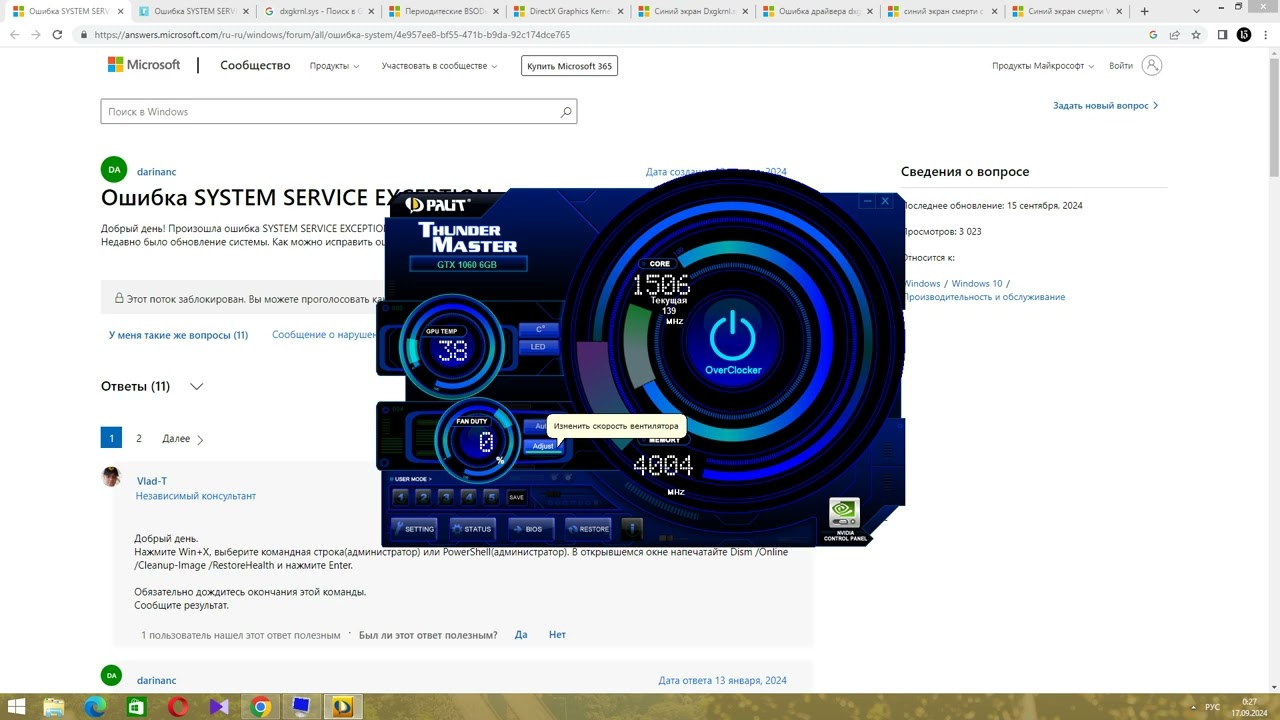Go to answers page 2
This screenshot has height=720, width=1280.
(139, 438)
